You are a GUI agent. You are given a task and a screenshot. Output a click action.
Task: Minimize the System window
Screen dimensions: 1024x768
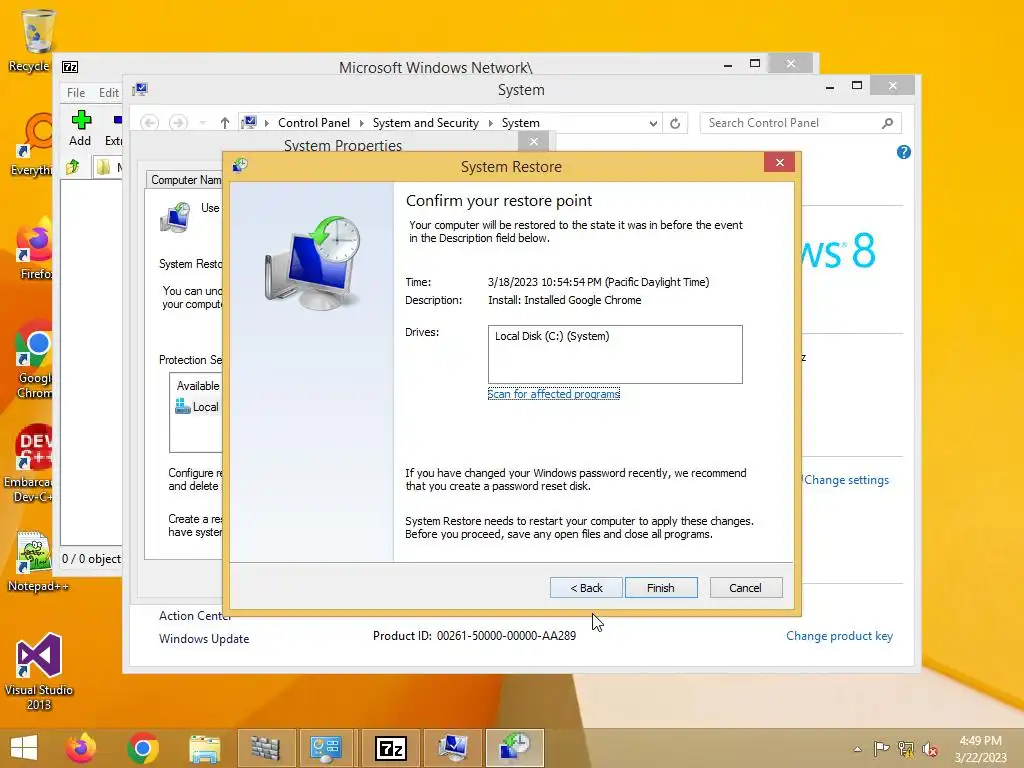(x=829, y=86)
